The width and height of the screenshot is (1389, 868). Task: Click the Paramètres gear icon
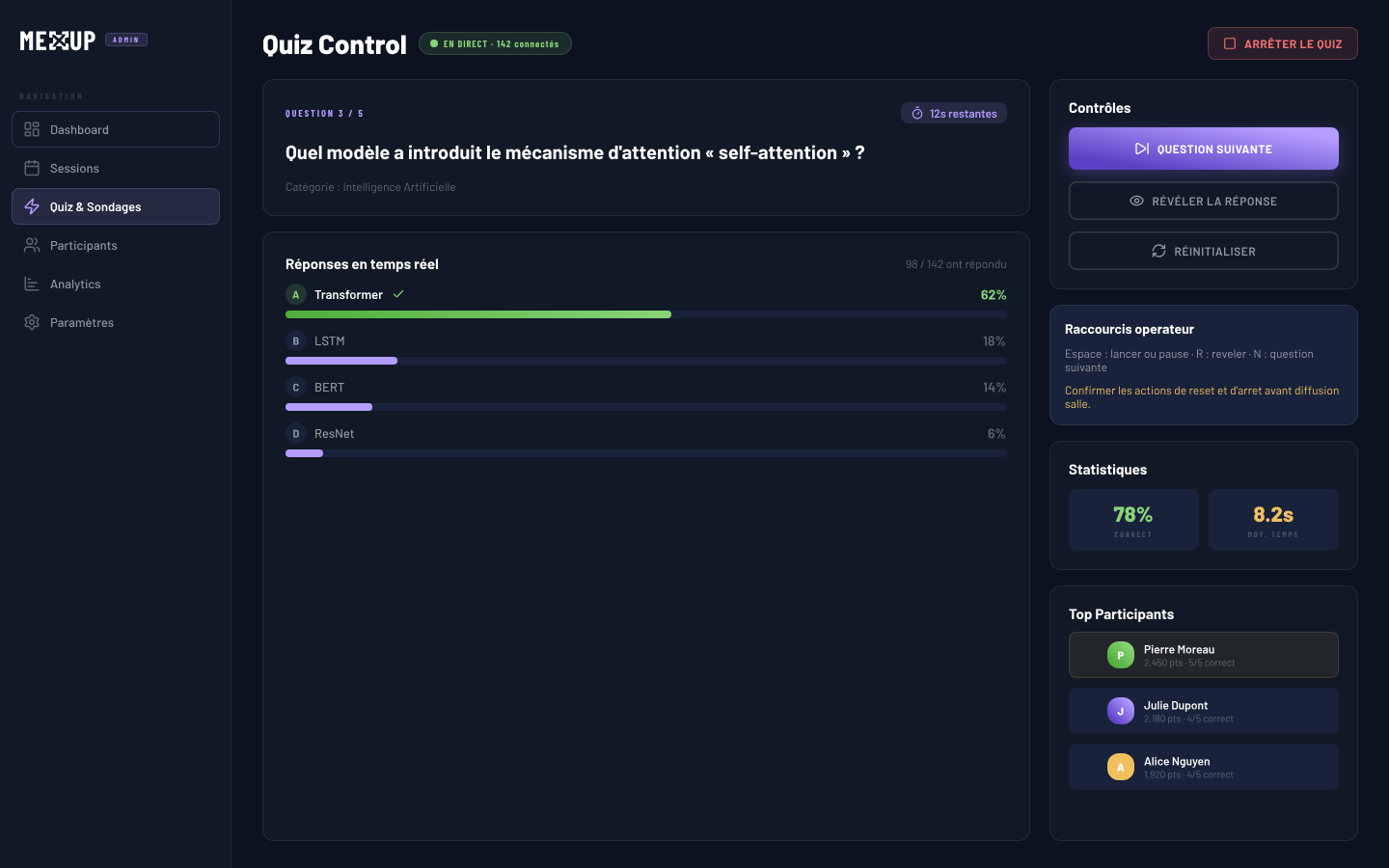coord(32,322)
